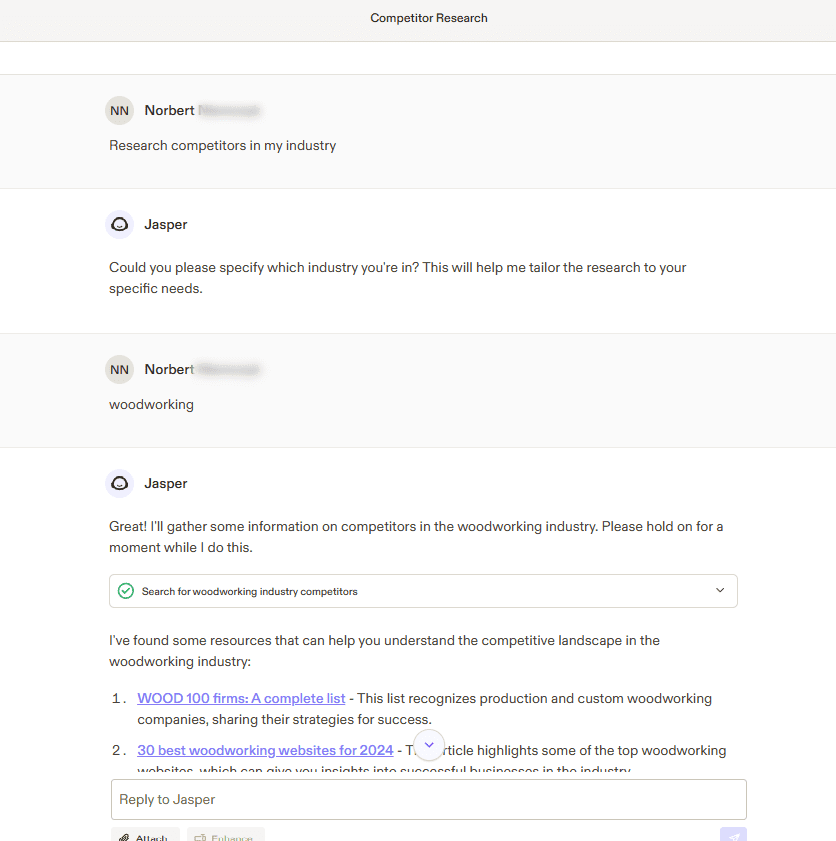
Task: Click the NN avatar beside the woodworking message
Action: [120, 369]
